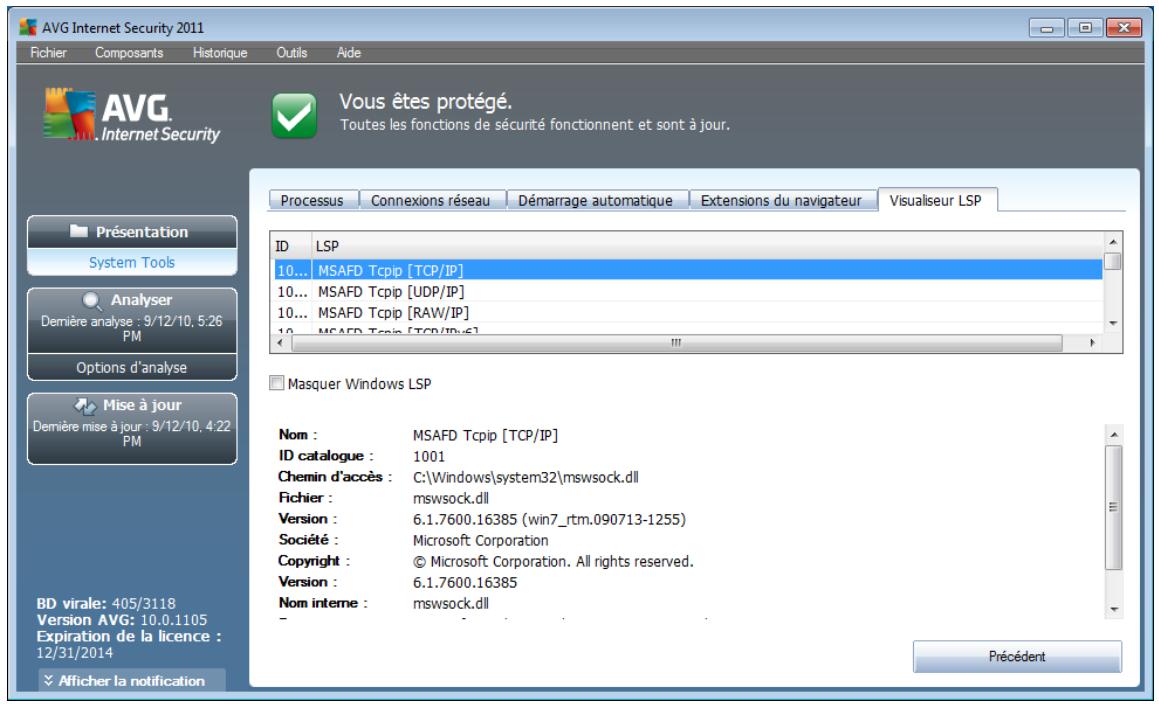Viewport: 1159px width, 704px height.
Task: Maximize the AVG window
Action: point(1085,28)
